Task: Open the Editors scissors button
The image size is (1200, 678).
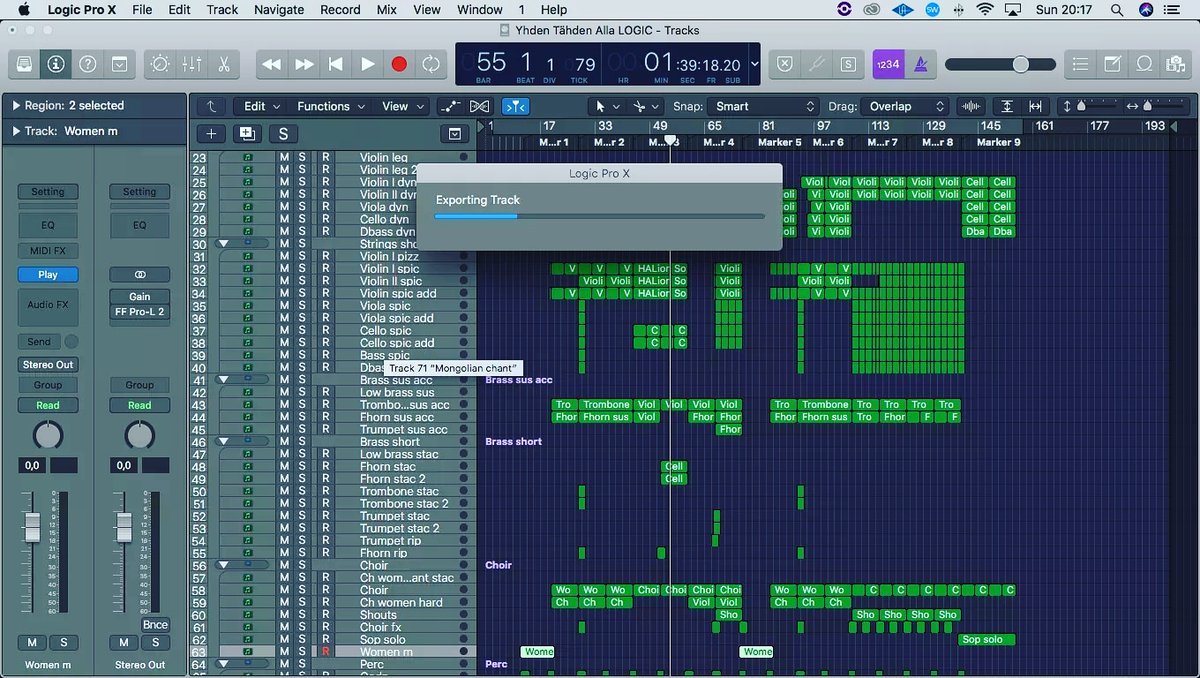Action: point(224,64)
